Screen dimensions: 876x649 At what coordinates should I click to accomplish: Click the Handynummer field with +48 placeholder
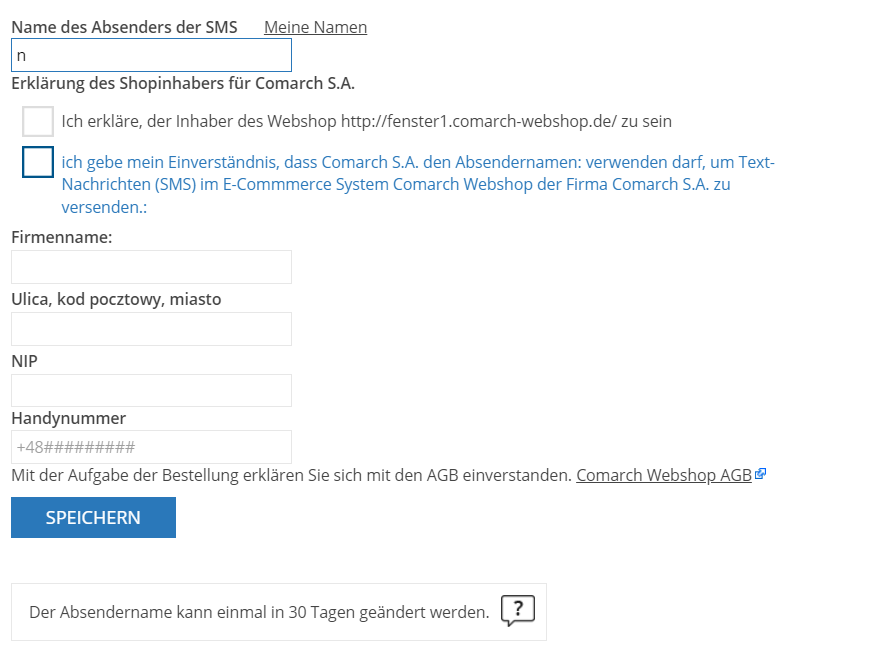151,447
